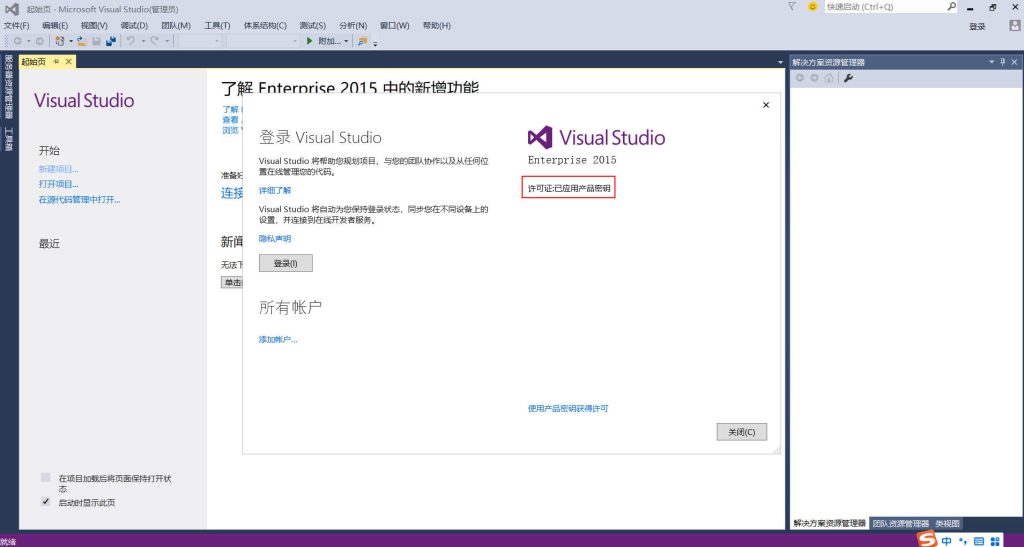Click the 详细了解 learn more link
The width and height of the screenshot is (1024, 547).
[x=275, y=191]
